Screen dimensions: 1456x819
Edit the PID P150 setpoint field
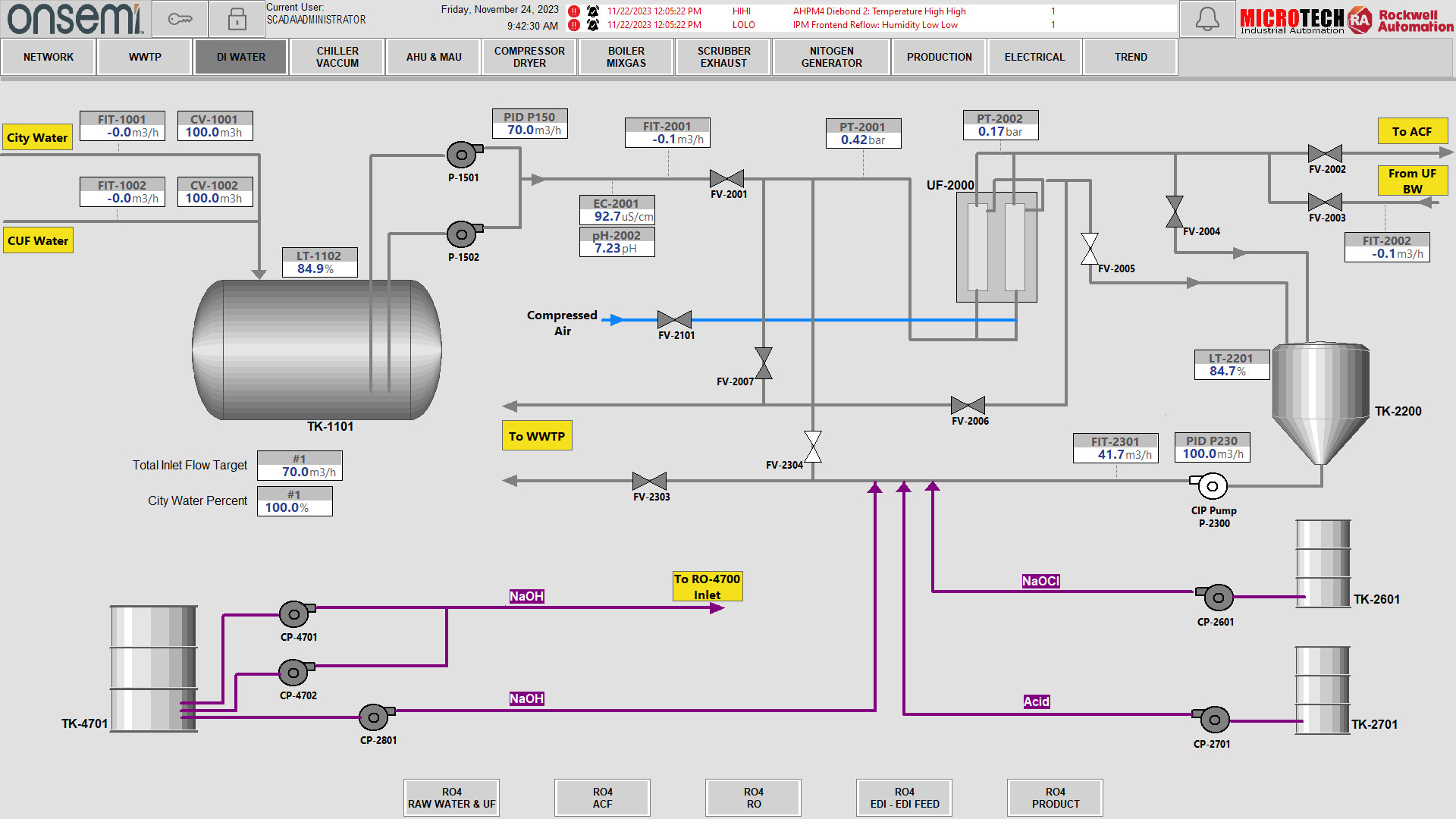tap(530, 130)
